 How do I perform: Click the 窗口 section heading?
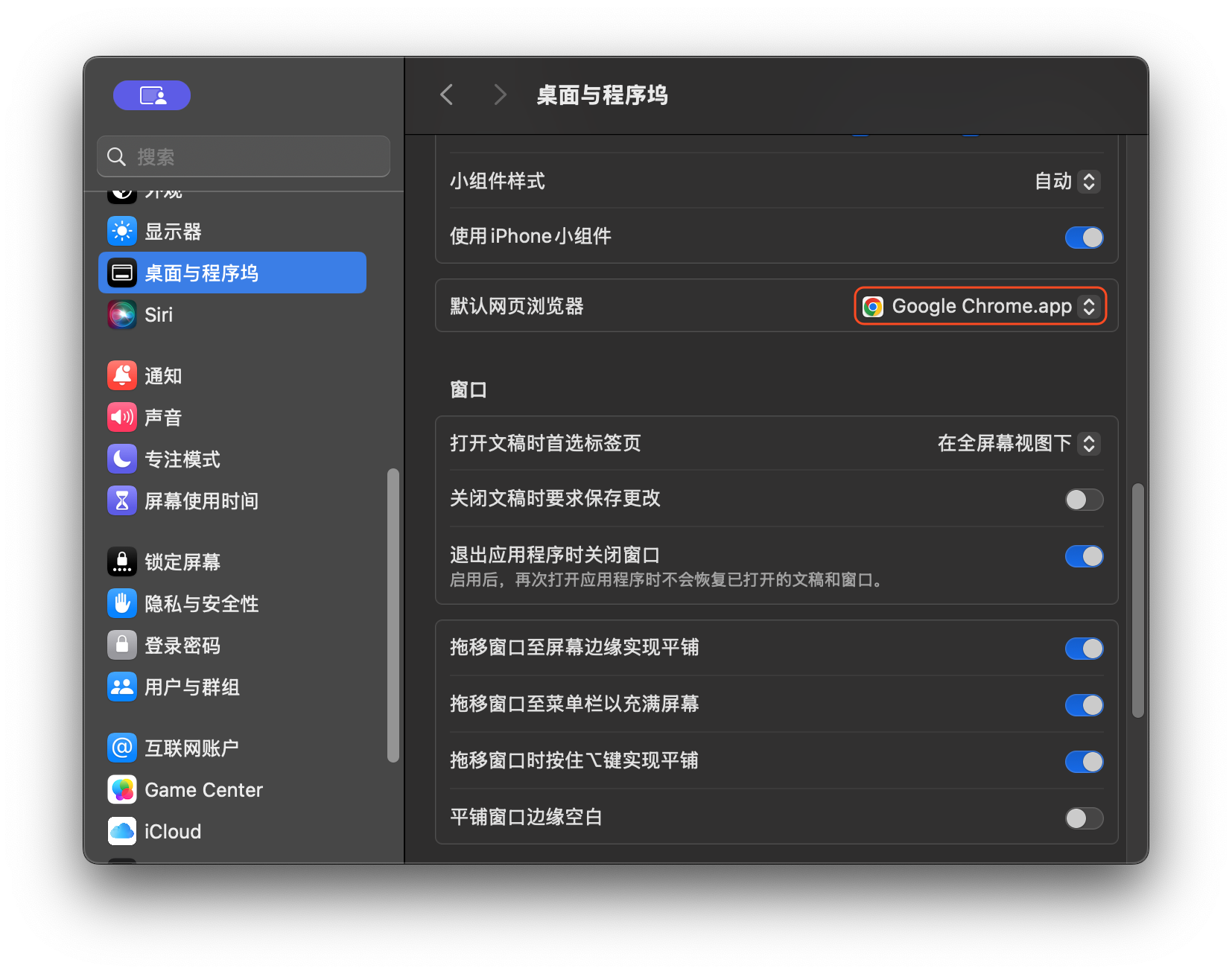(x=469, y=390)
